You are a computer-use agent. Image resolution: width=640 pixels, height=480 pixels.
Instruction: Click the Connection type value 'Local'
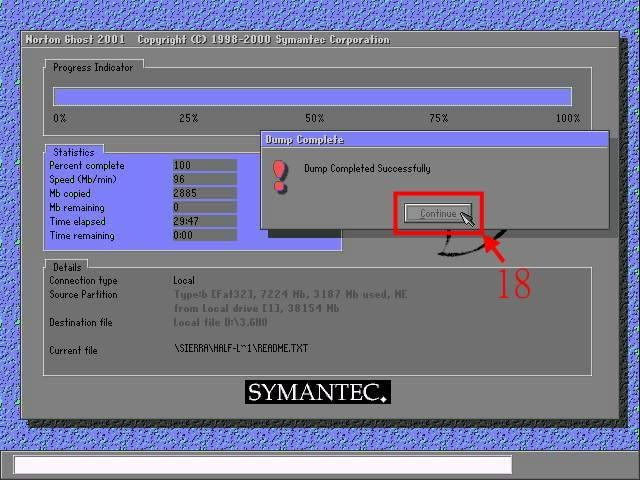[184, 280]
